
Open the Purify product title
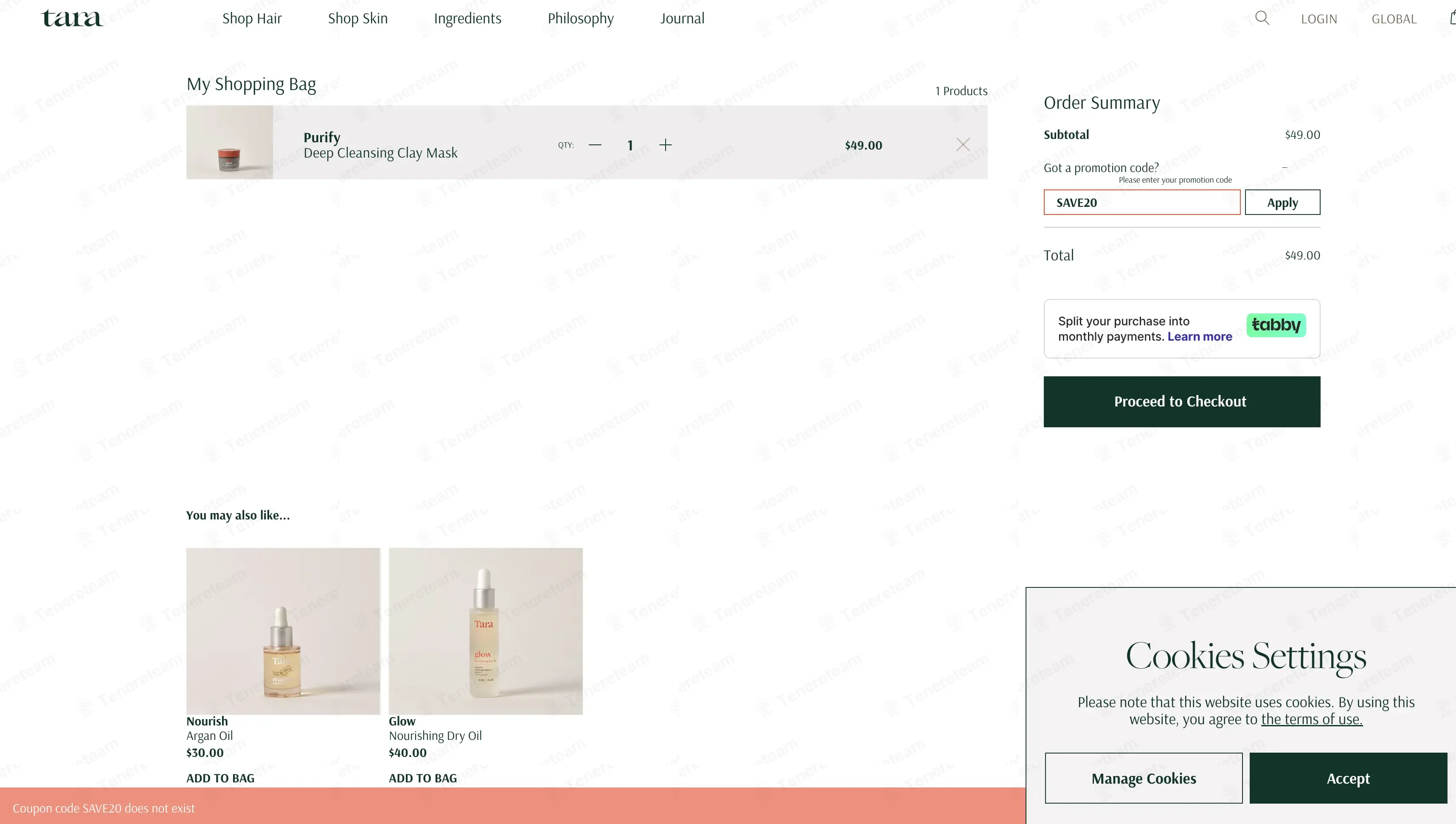(322, 137)
